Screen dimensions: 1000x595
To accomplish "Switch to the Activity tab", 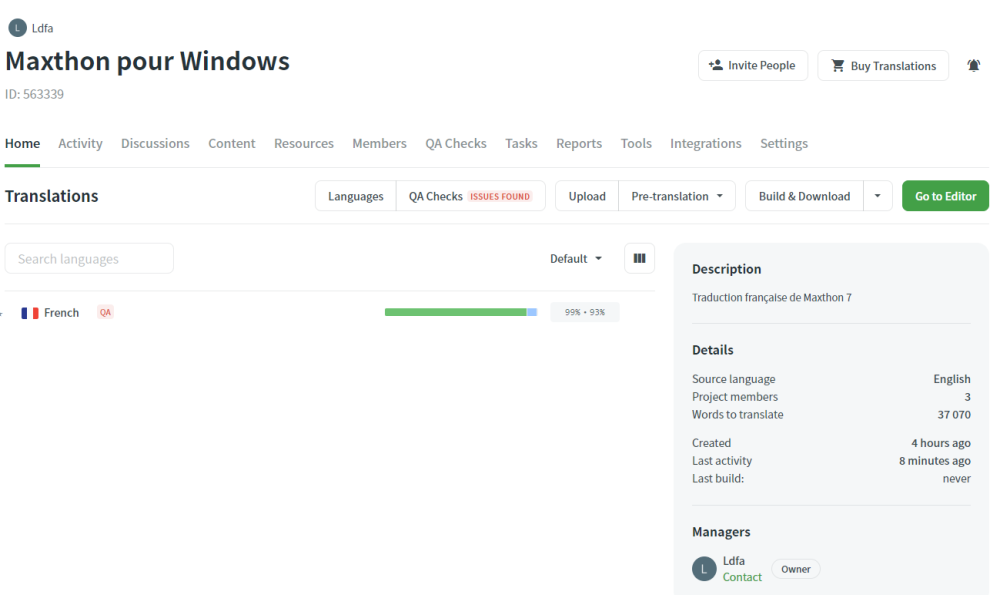I will tap(80, 143).
